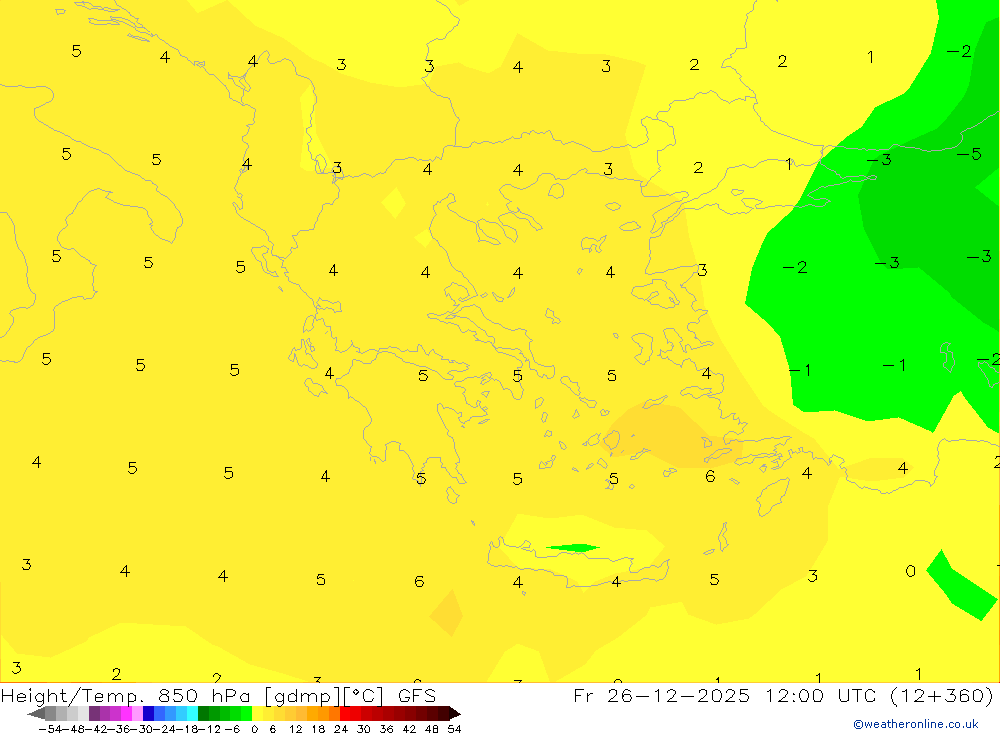Screen dimensions: 1000x733
Task: Click the legend scale label '36'
Action: click(x=386, y=729)
